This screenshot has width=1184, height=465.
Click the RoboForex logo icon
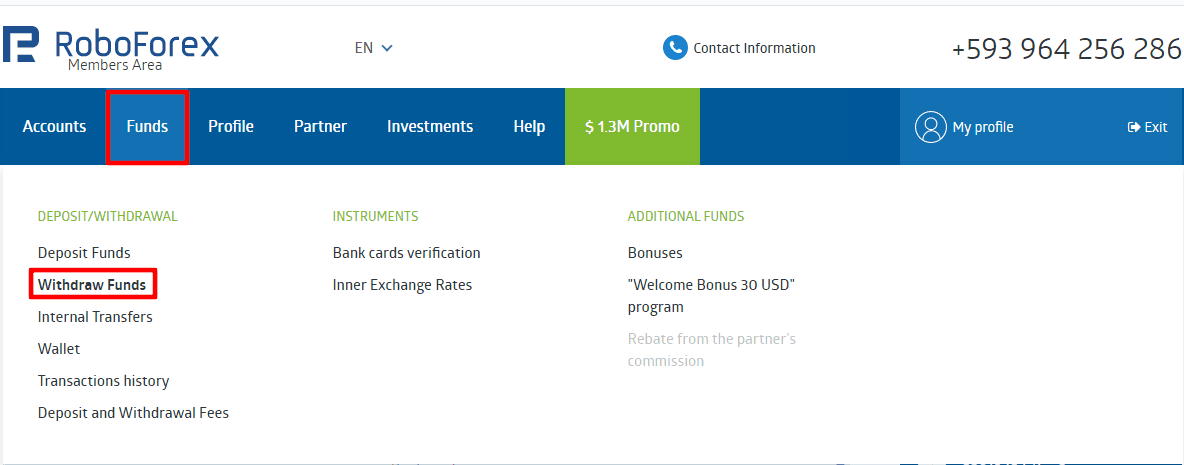pos(20,45)
